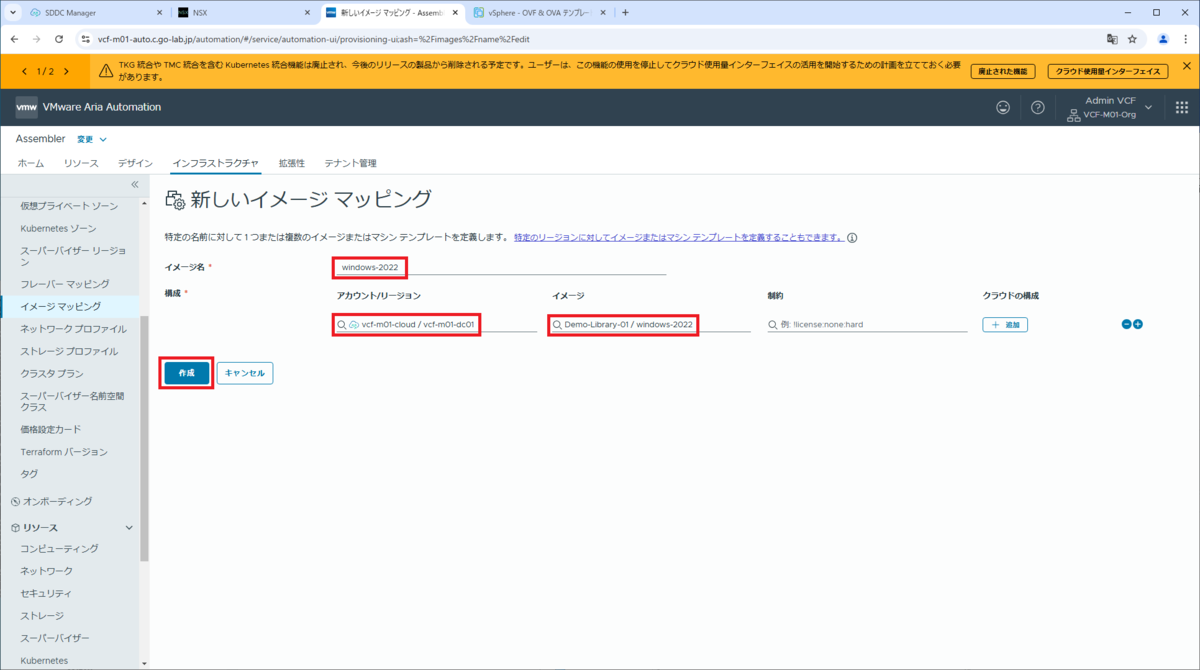This screenshot has width=1200, height=670.
Task: Select Terraform バージョン in the sidebar
Action: [64, 452]
